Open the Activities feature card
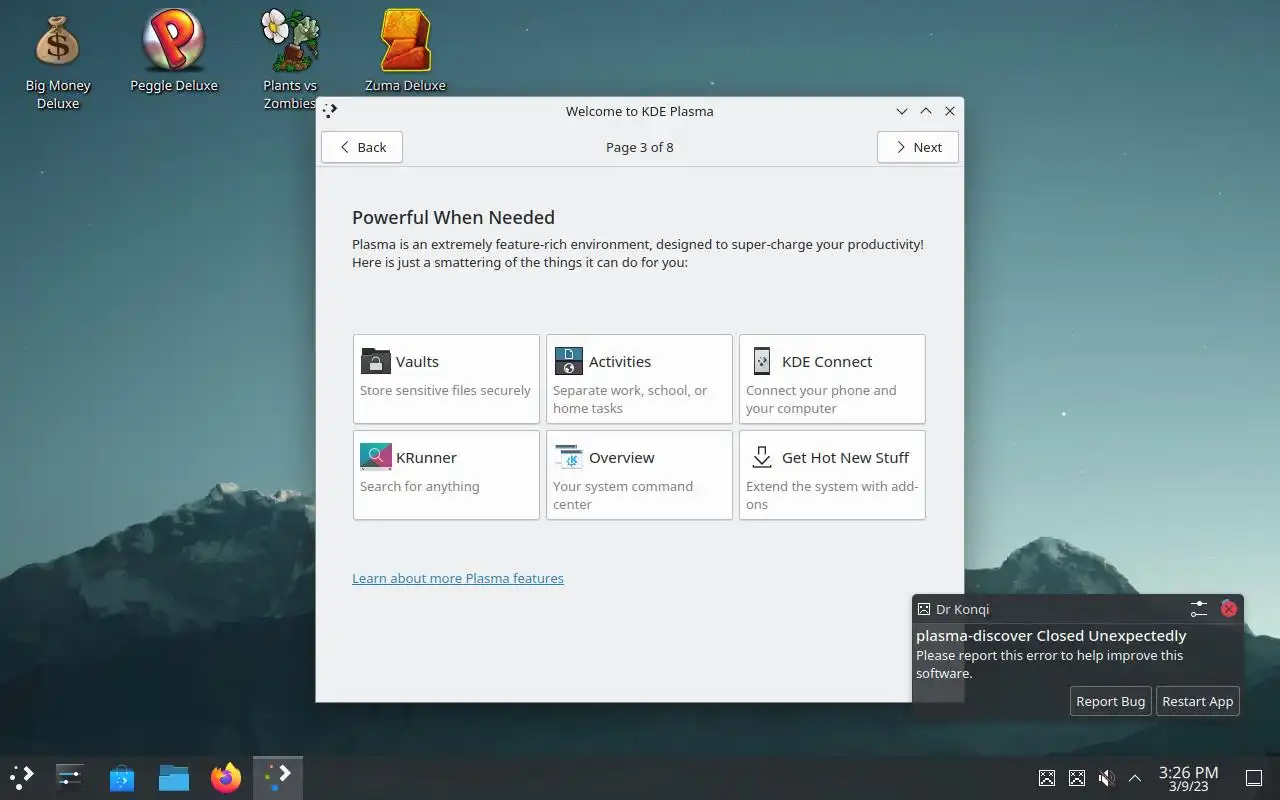Image resolution: width=1280 pixels, height=800 pixels. coord(639,379)
